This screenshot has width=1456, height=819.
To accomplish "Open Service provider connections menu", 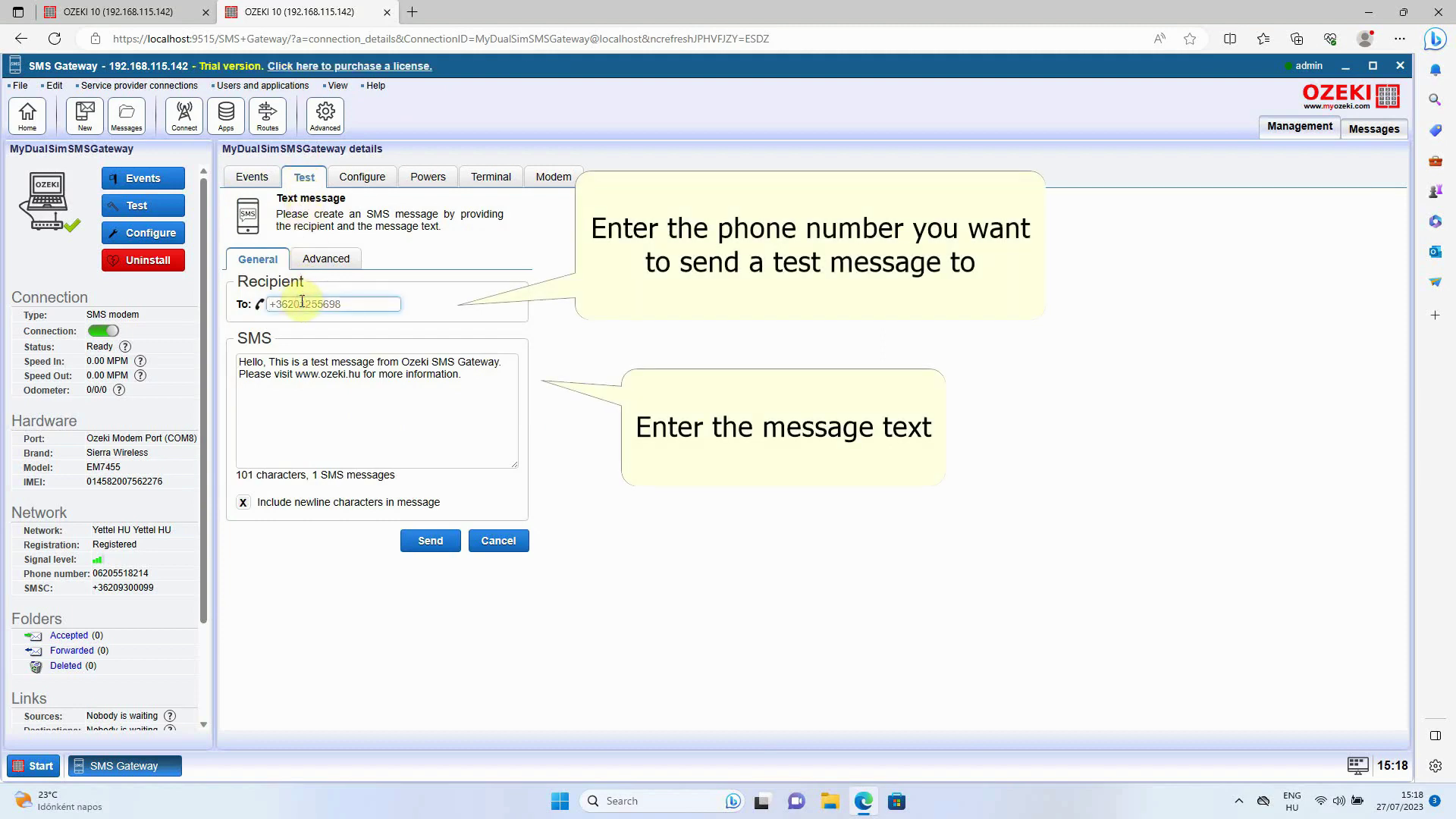I will click(139, 86).
